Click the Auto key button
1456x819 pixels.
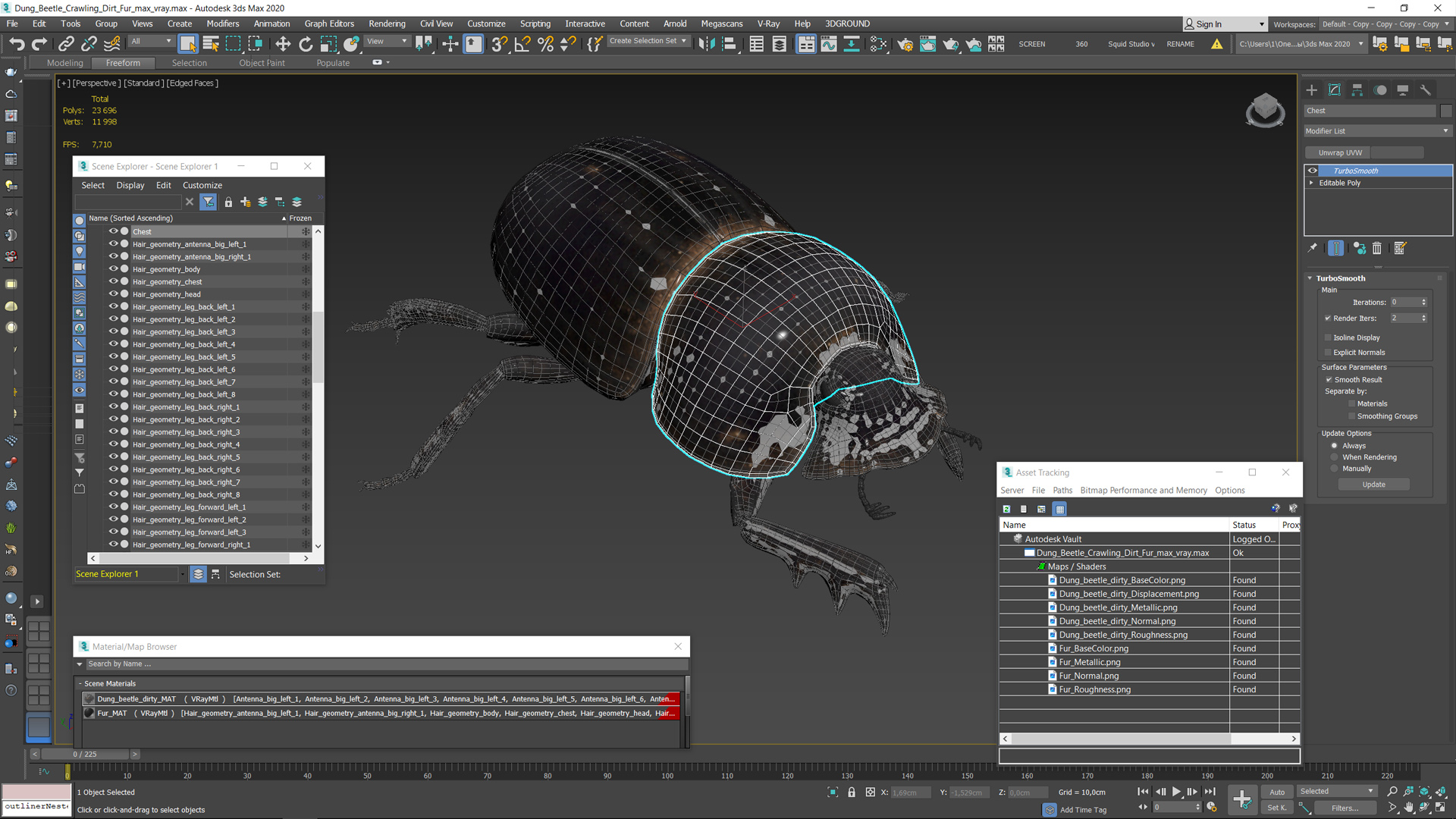(1277, 792)
